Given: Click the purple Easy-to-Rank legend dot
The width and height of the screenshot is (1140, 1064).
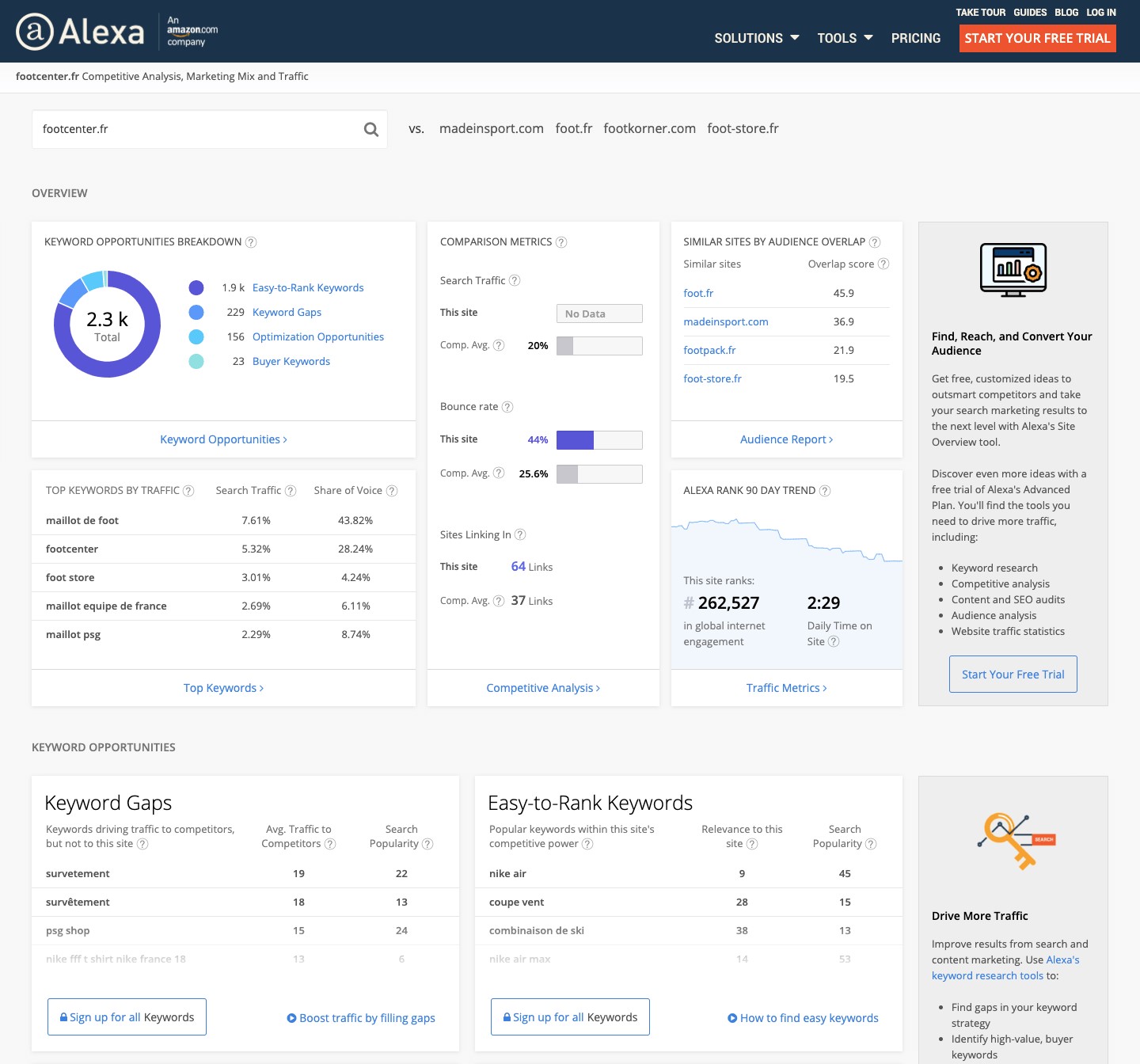Looking at the screenshot, I should point(196,288).
